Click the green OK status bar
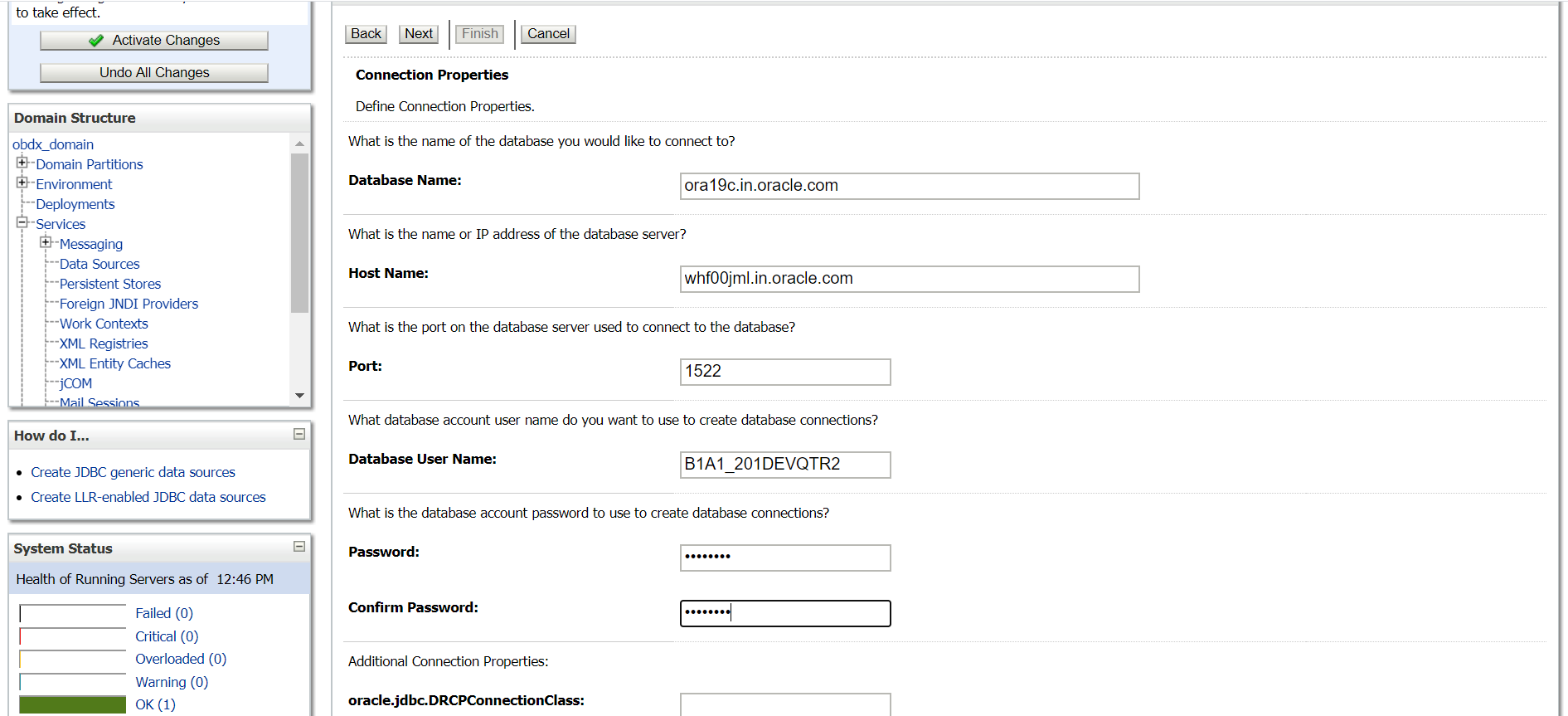Image resolution: width=1568 pixels, height=716 pixels. tap(73, 704)
